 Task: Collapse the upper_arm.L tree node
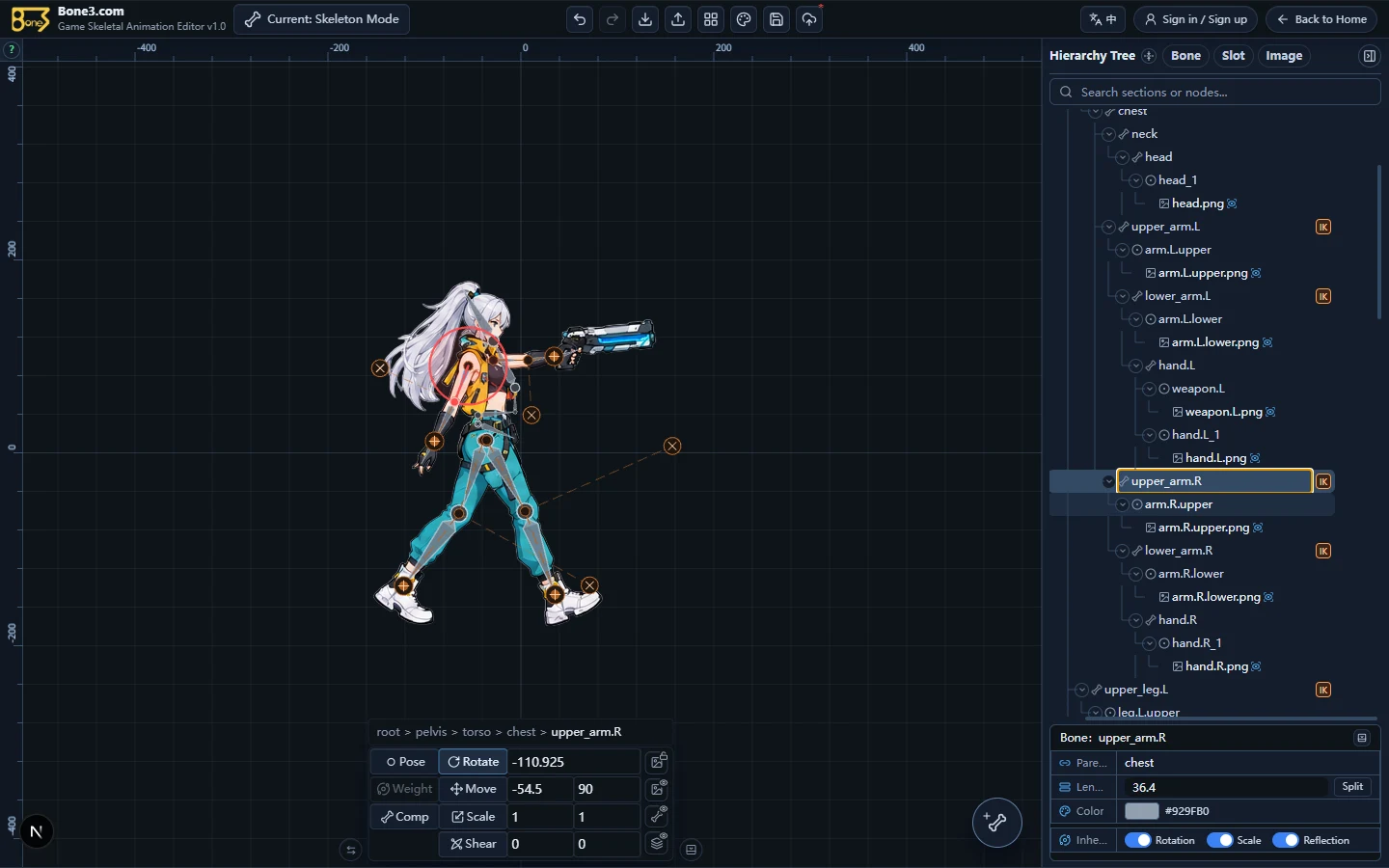point(1109,227)
